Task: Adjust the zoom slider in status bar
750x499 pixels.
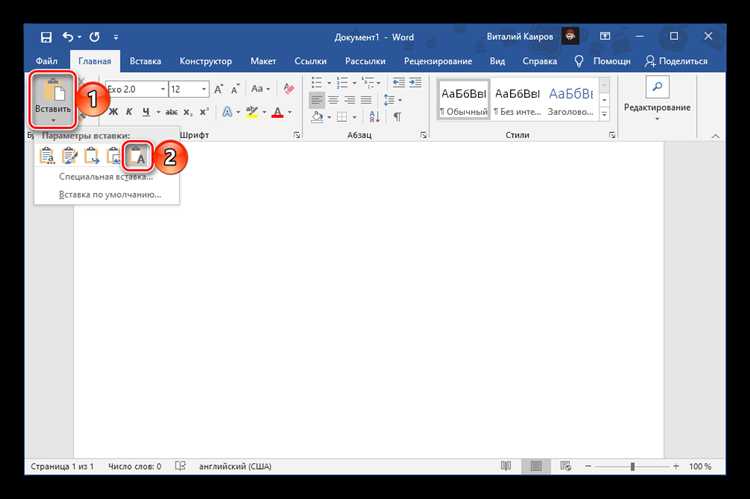Action: [x=632, y=466]
